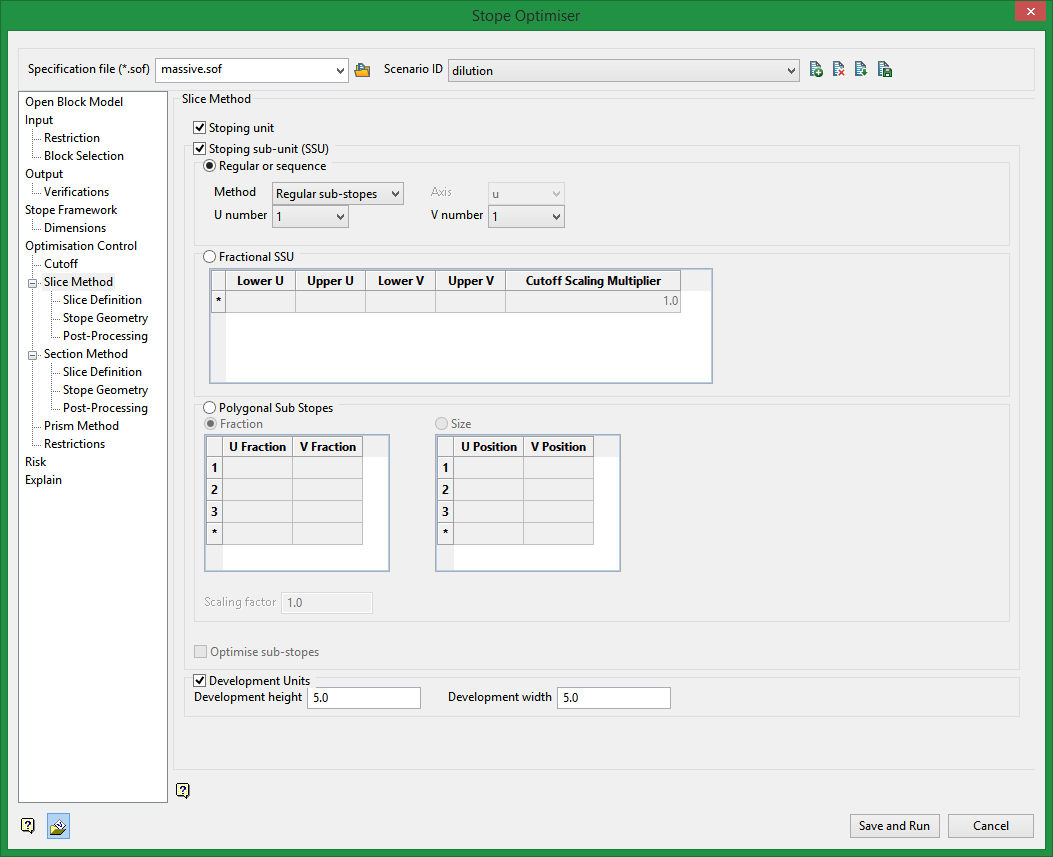Click the Cancel button
This screenshot has height=857, width=1053.
(990, 826)
